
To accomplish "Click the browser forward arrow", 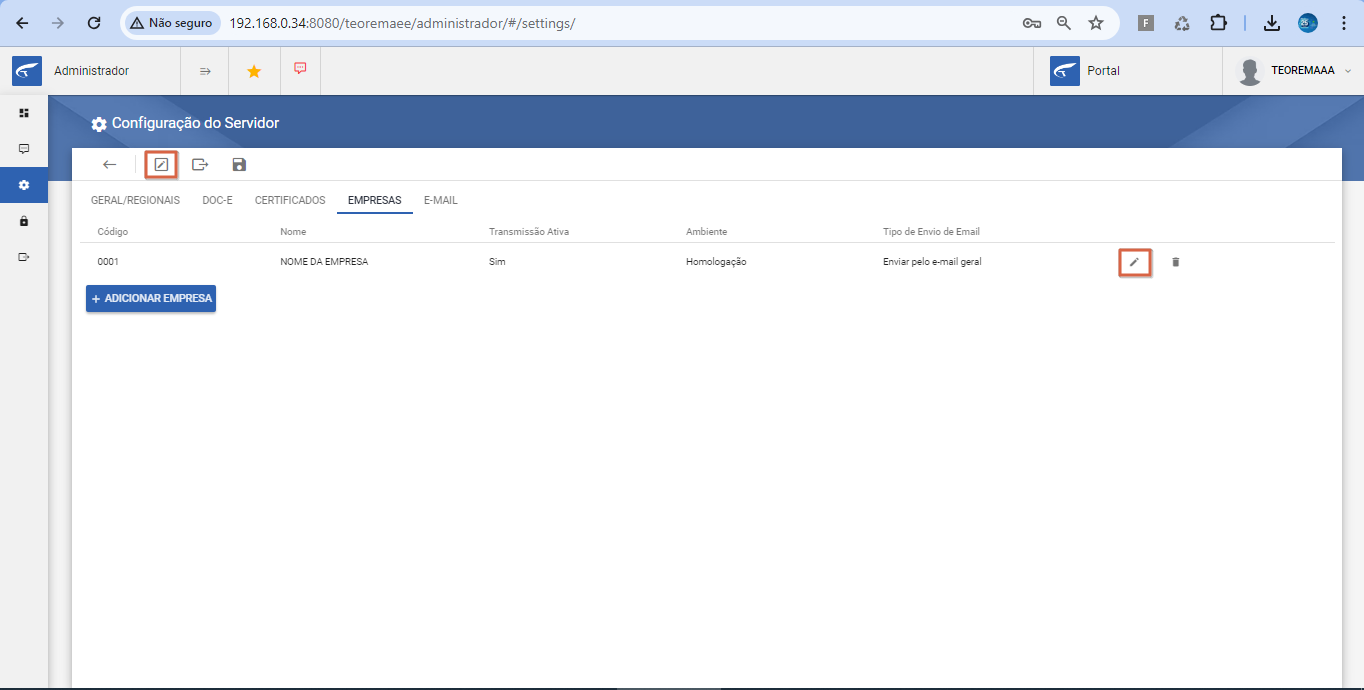I will click(x=58, y=22).
